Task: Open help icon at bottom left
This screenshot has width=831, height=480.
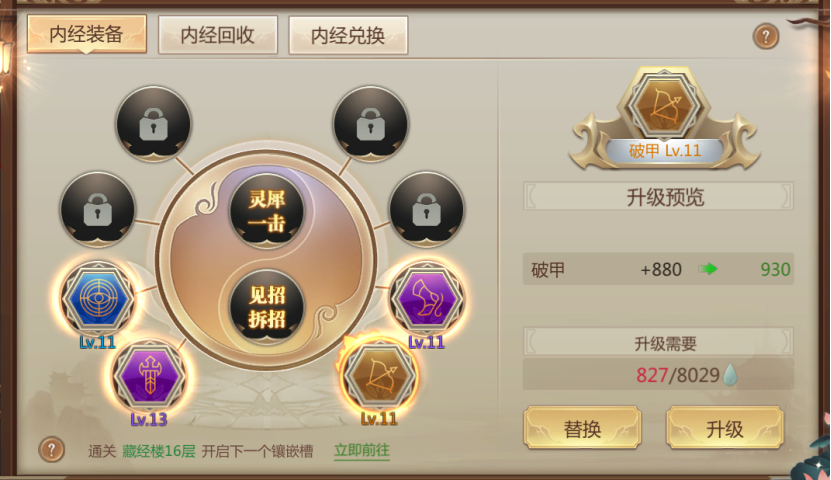Action: (x=51, y=450)
